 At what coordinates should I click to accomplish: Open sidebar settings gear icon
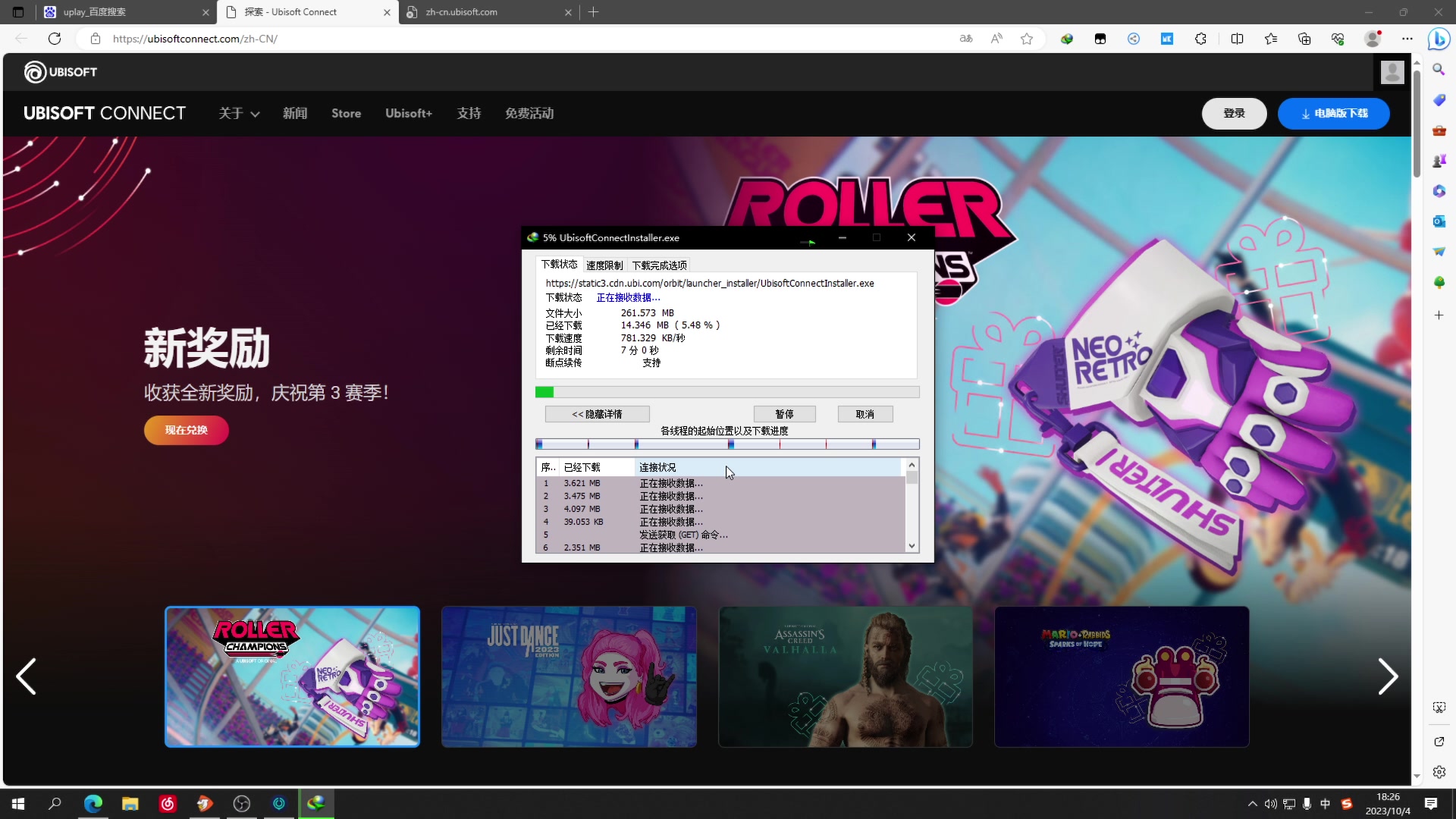pyautogui.click(x=1439, y=772)
